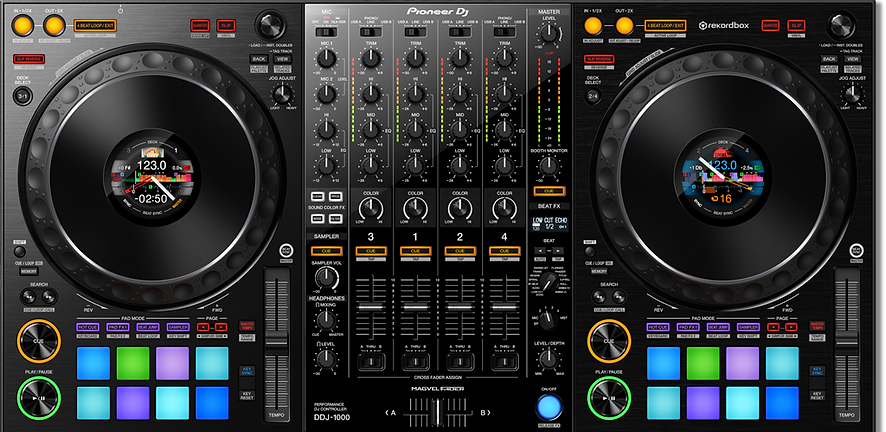Select PAD FX1 pad mode on left deck

[118, 327]
